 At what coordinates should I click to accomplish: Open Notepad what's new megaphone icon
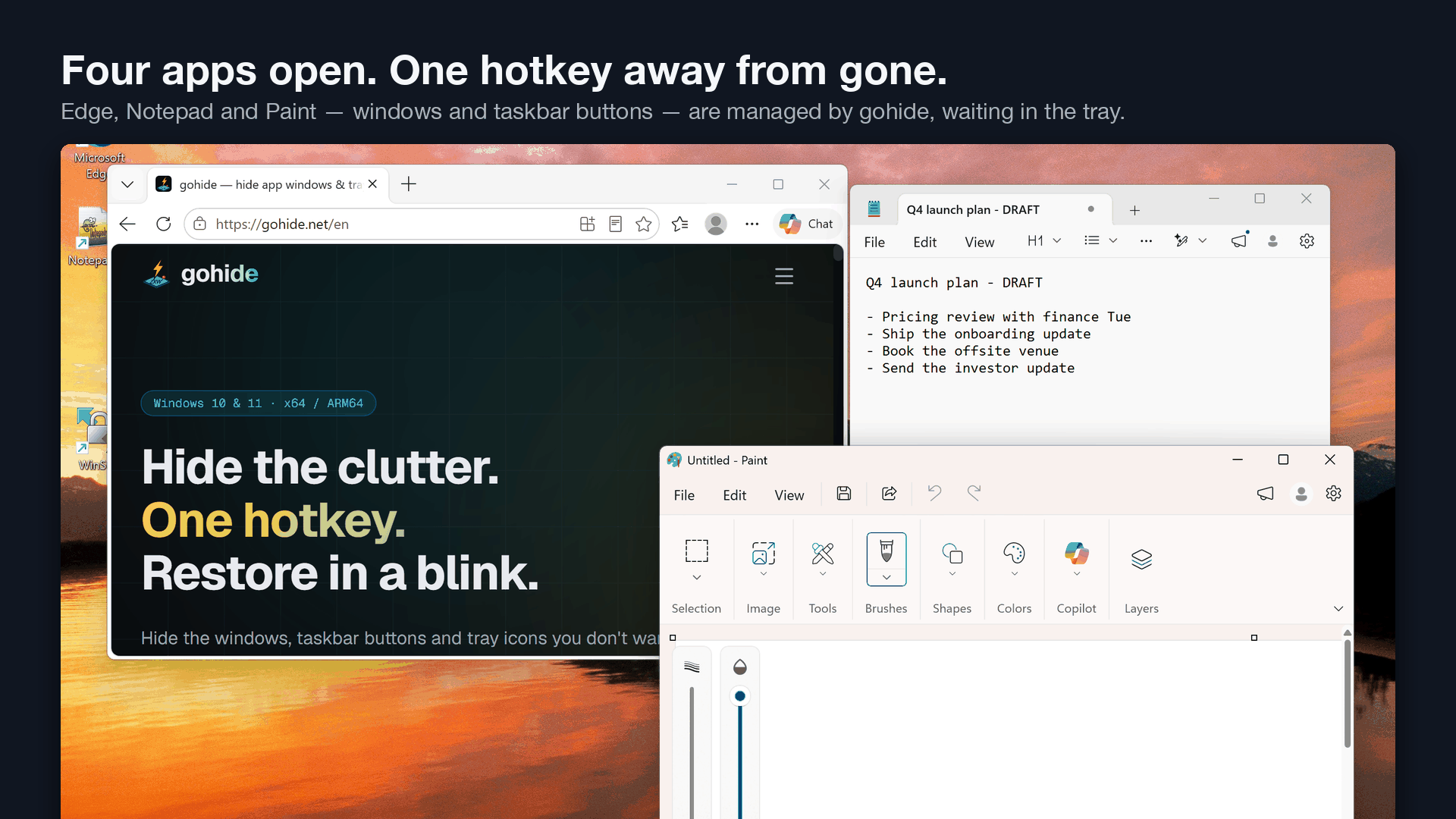tap(1239, 240)
